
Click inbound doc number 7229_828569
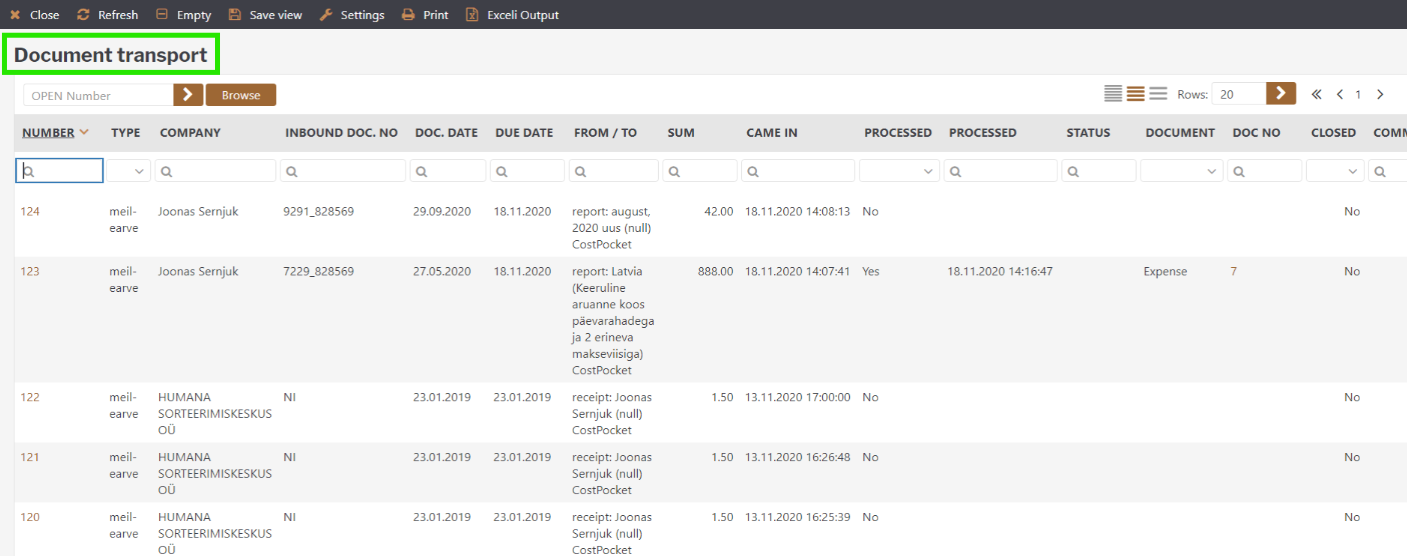coord(319,271)
